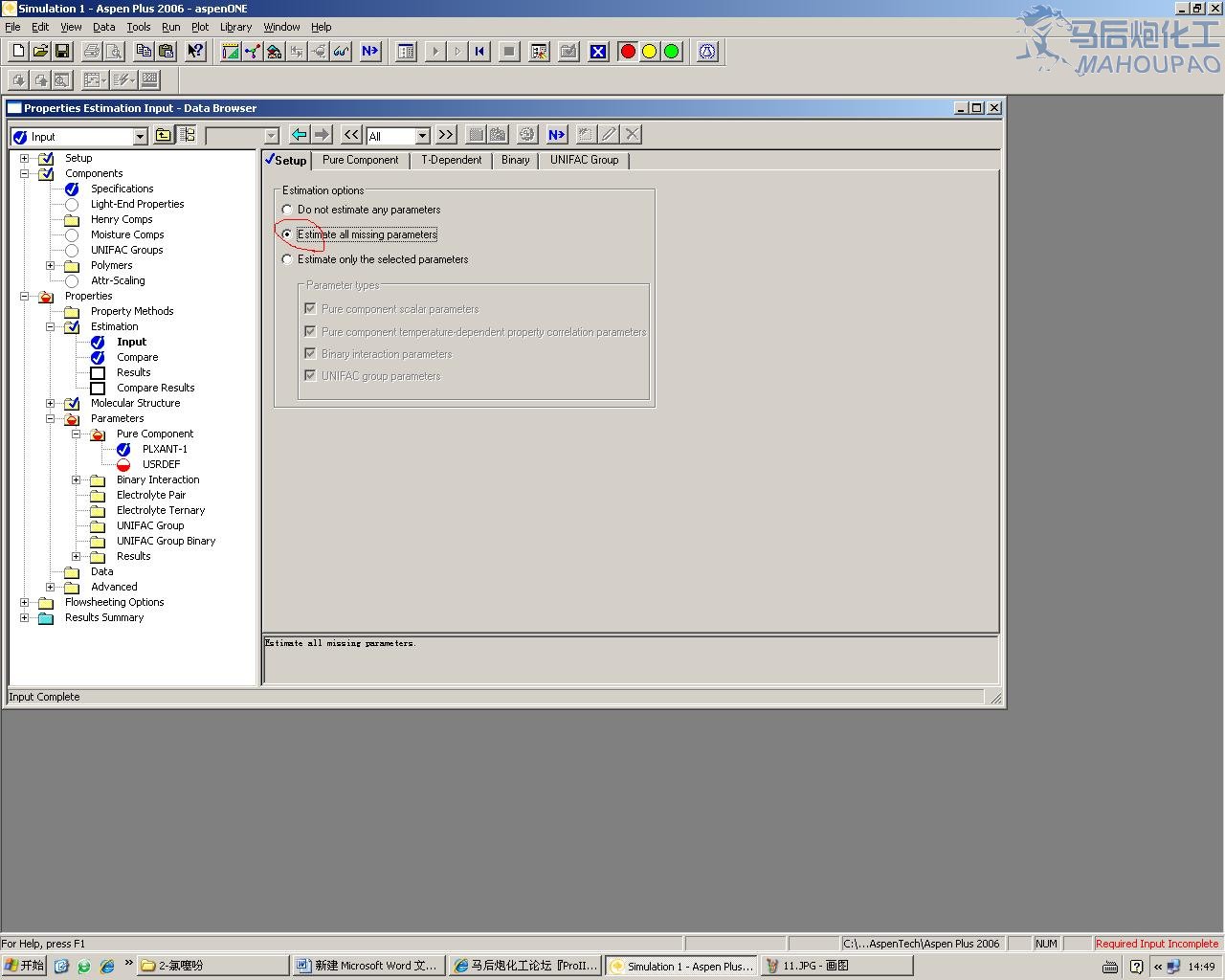Click the Copy icon in main toolbar
1225x980 pixels.
pos(145,52)
